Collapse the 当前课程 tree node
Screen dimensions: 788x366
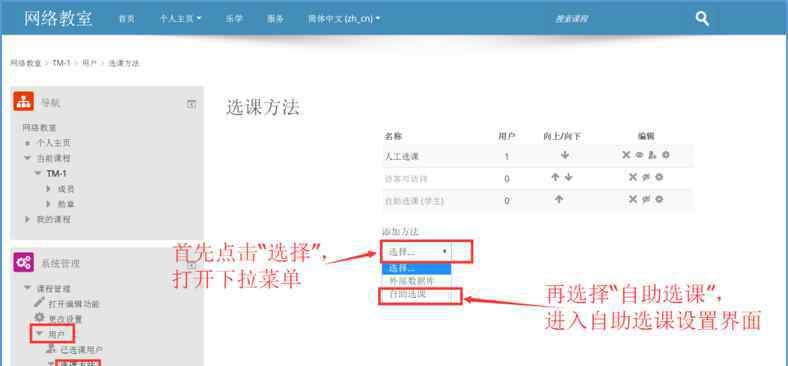coord(27,158)
